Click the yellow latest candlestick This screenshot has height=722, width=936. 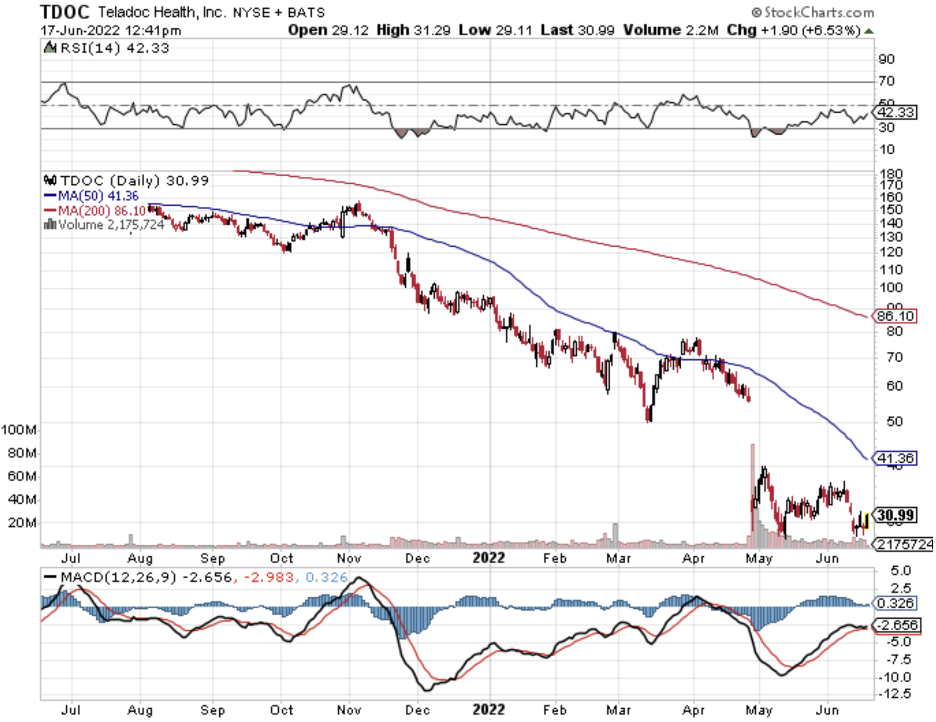point(867,519)
